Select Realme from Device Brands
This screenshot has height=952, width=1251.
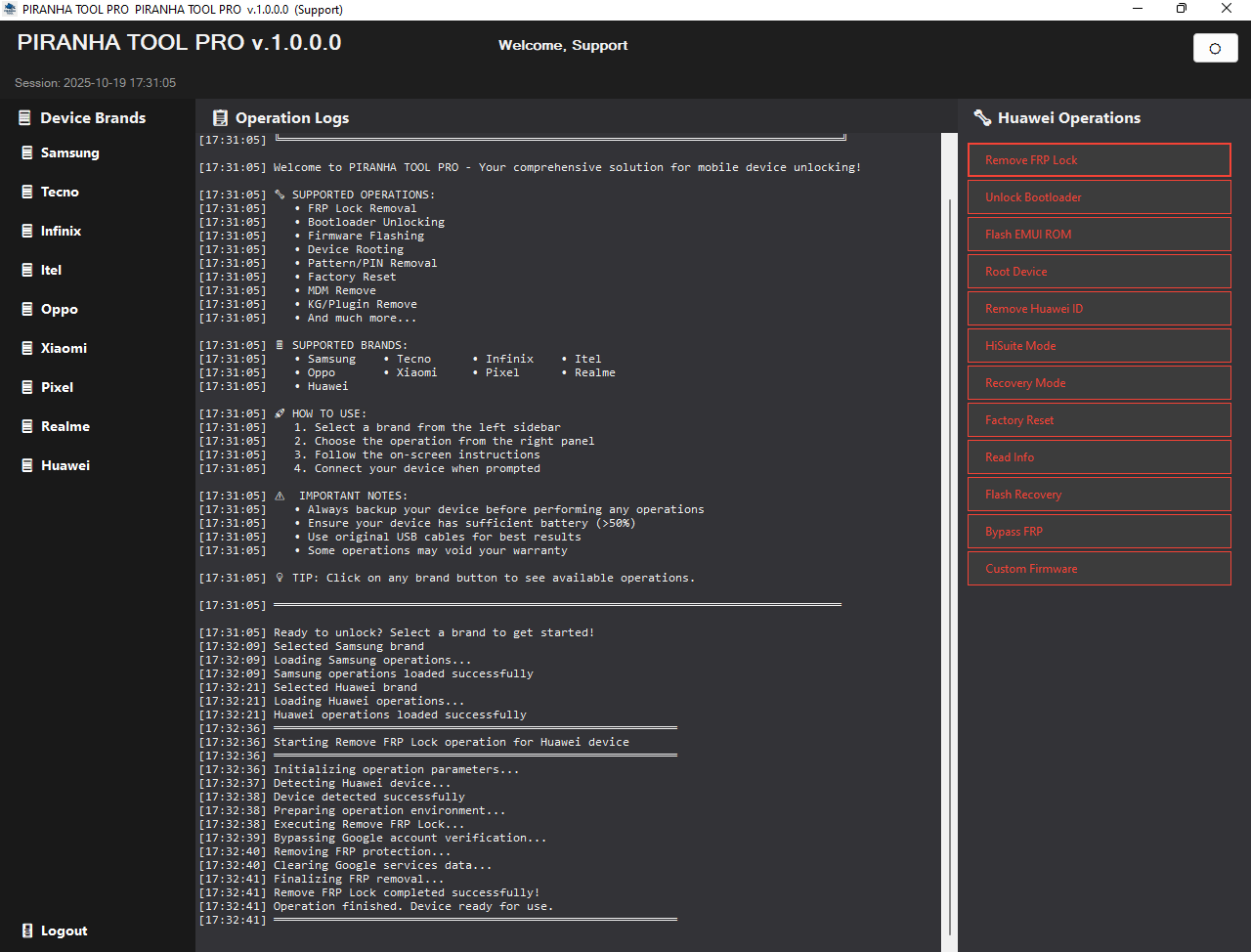(65, 426)
